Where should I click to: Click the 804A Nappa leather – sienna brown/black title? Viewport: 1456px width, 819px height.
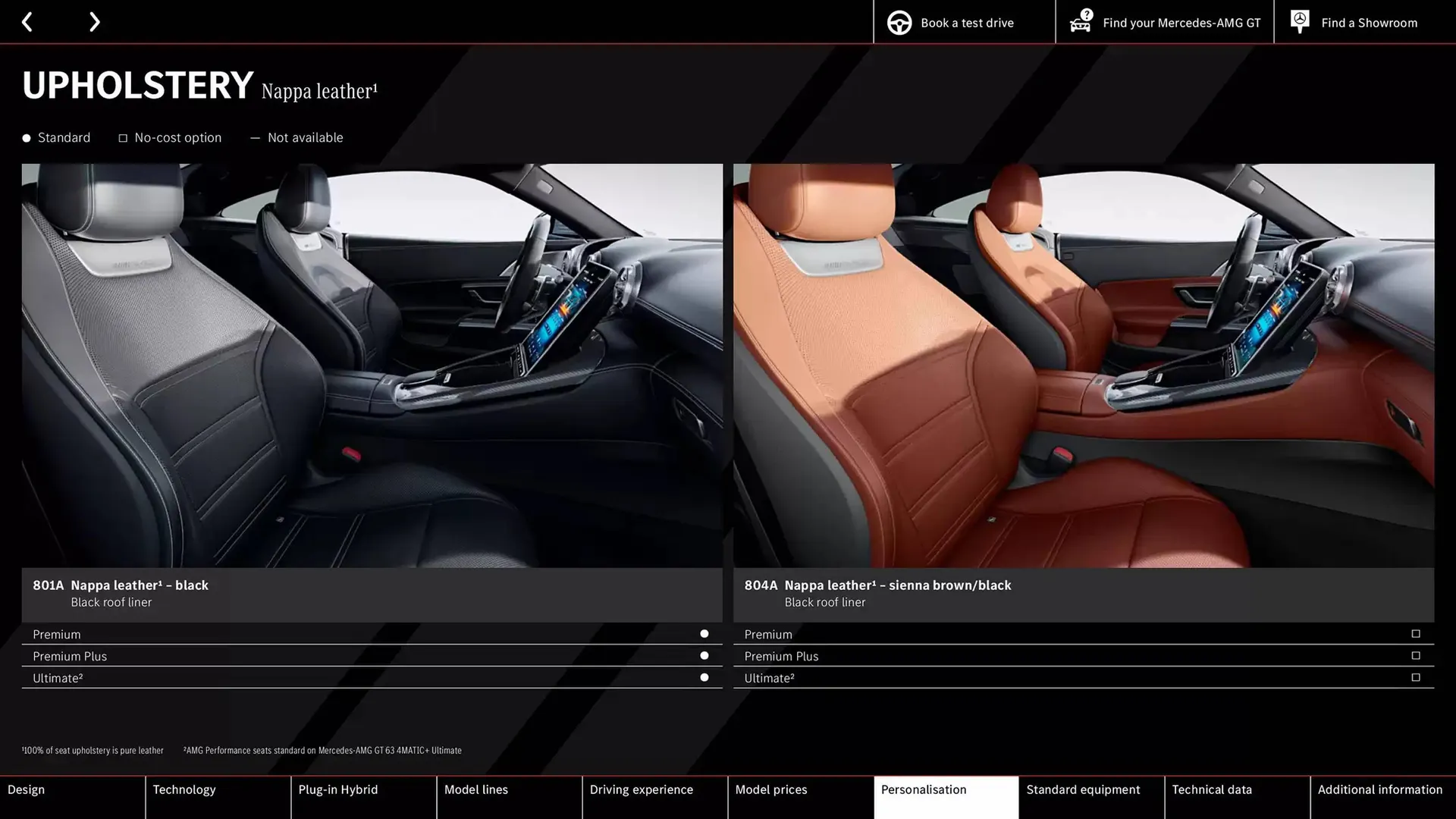pyautogui.click(x=877, y=585)
